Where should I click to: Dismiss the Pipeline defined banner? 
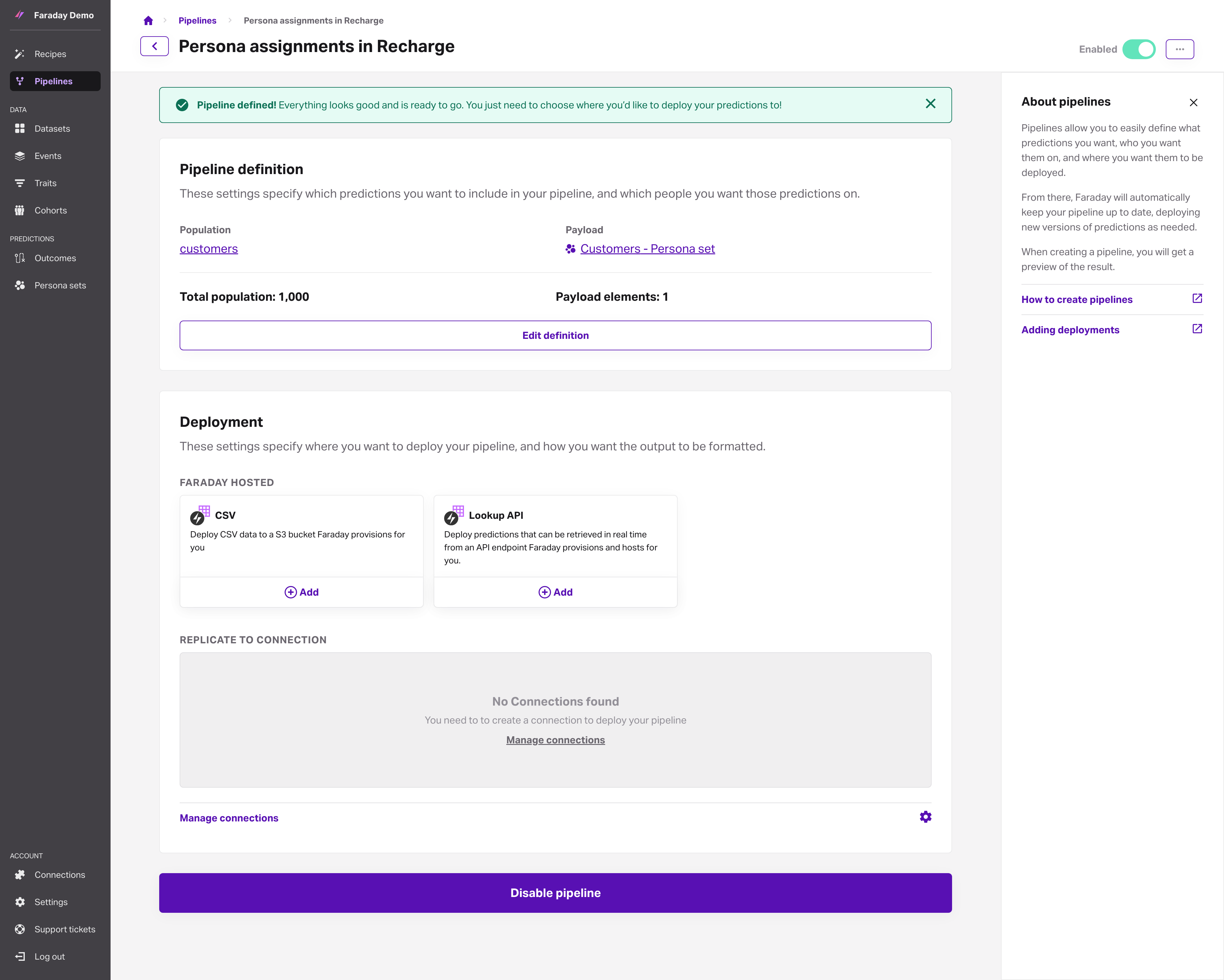(x=930, y=103)
